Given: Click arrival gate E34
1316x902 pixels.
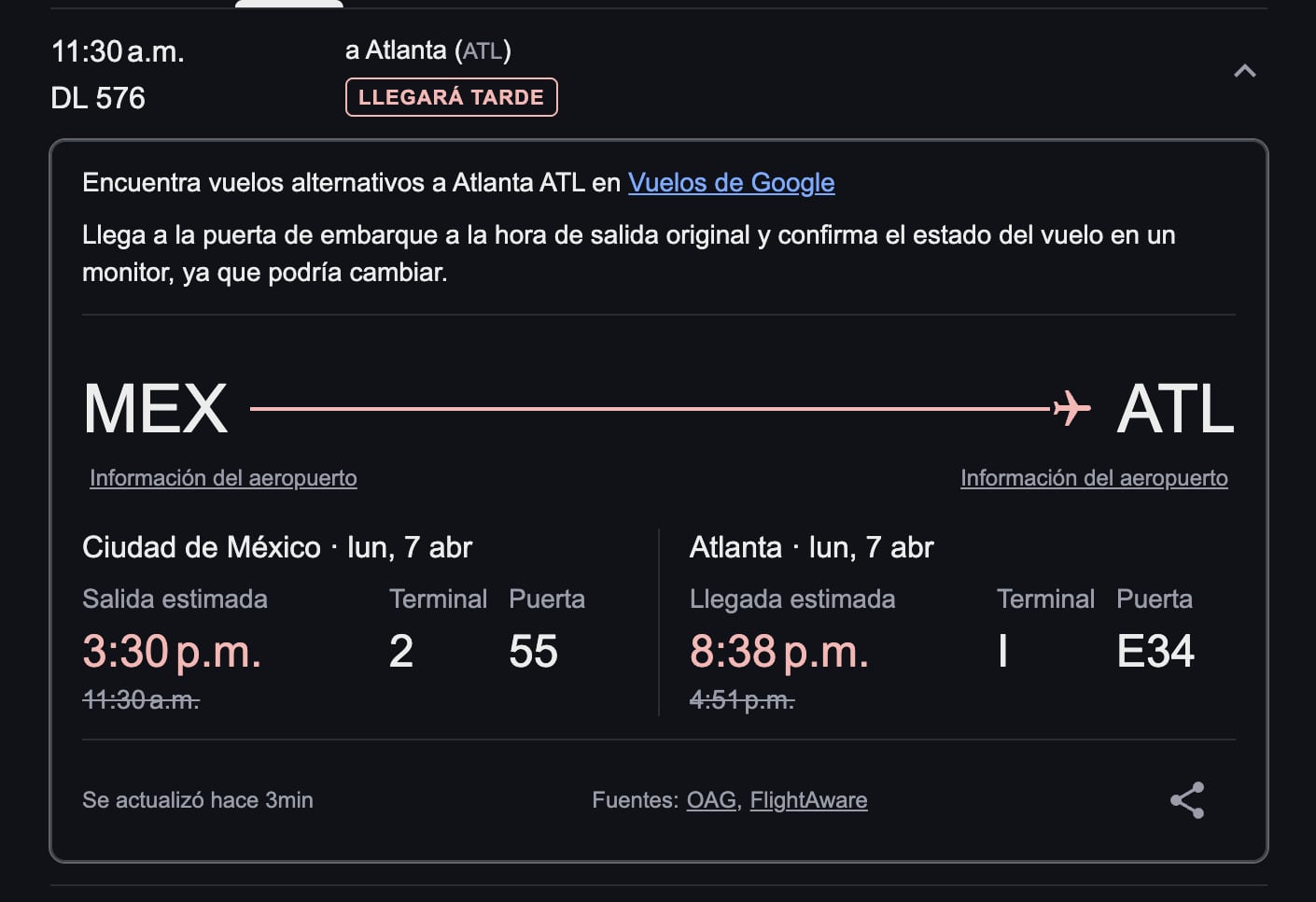Looking at the screenshot, I should [1155, 651].
